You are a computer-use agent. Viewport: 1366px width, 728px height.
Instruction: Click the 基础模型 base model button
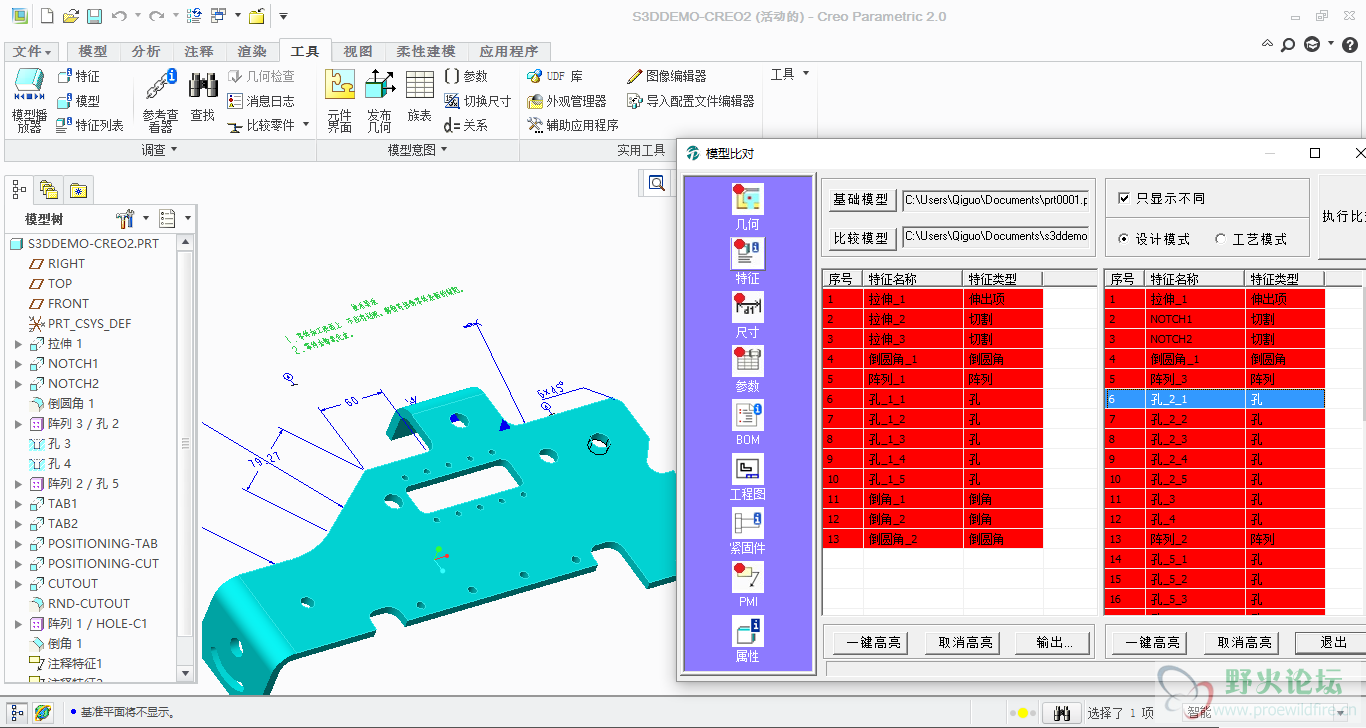[860, 200]
